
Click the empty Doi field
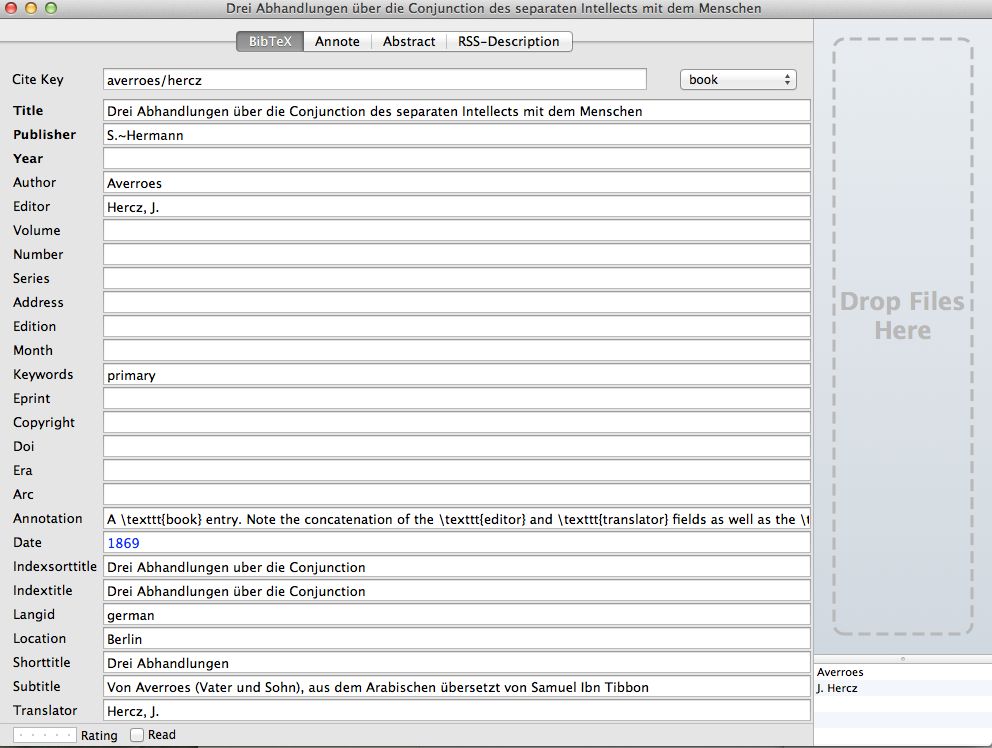(x=457, y=447)
